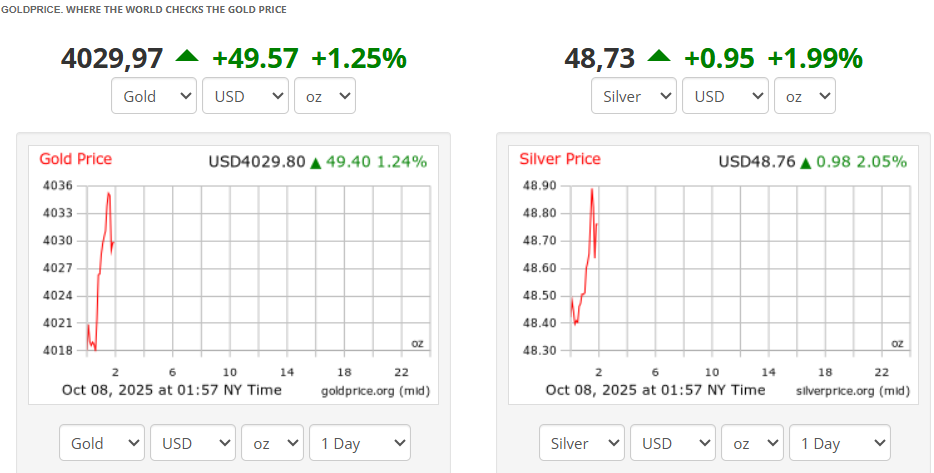Click the small green triangle in the Silver Price chart header

(x=805, y=162)
